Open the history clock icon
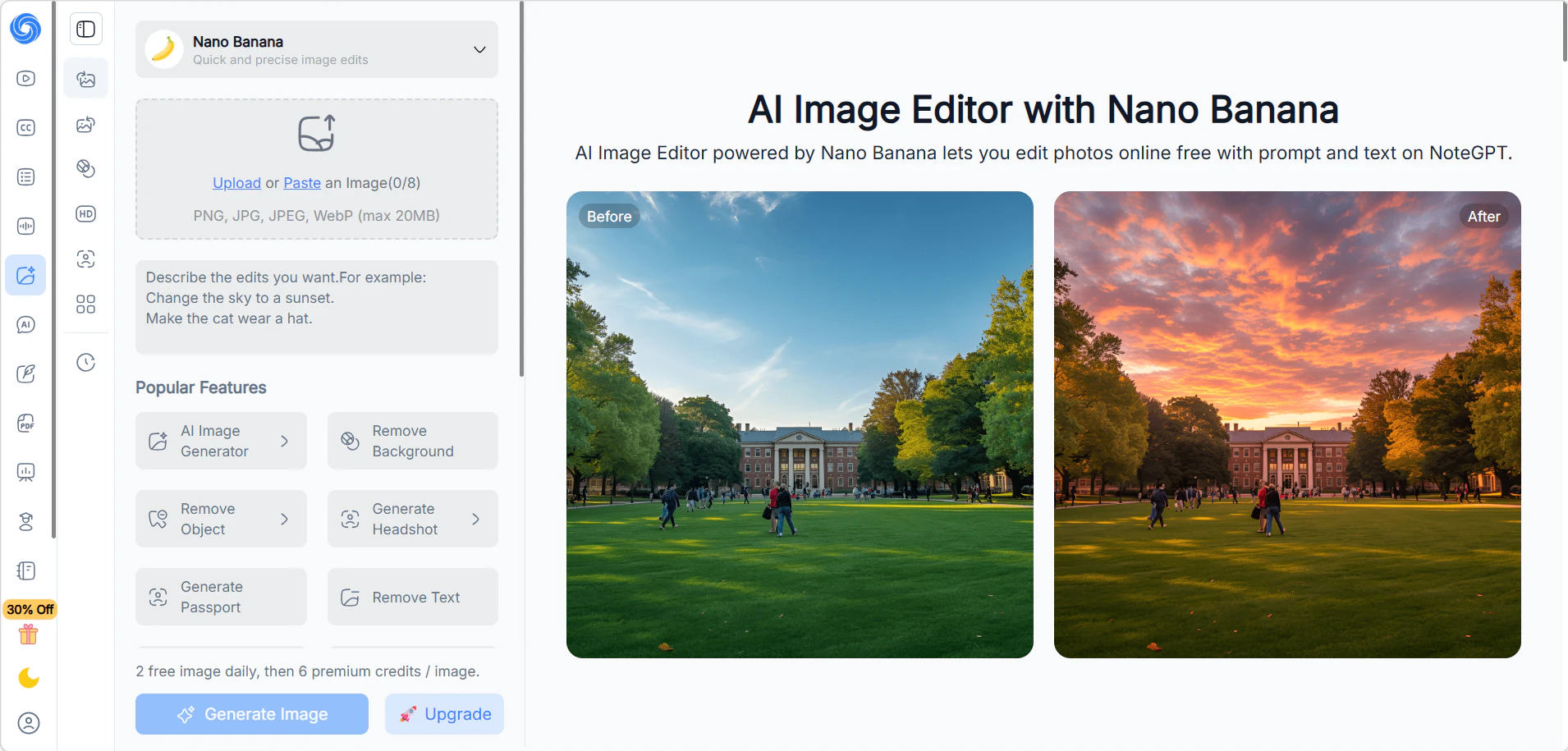Viewport: 1568px width, 751px height. tap(85, 363)
